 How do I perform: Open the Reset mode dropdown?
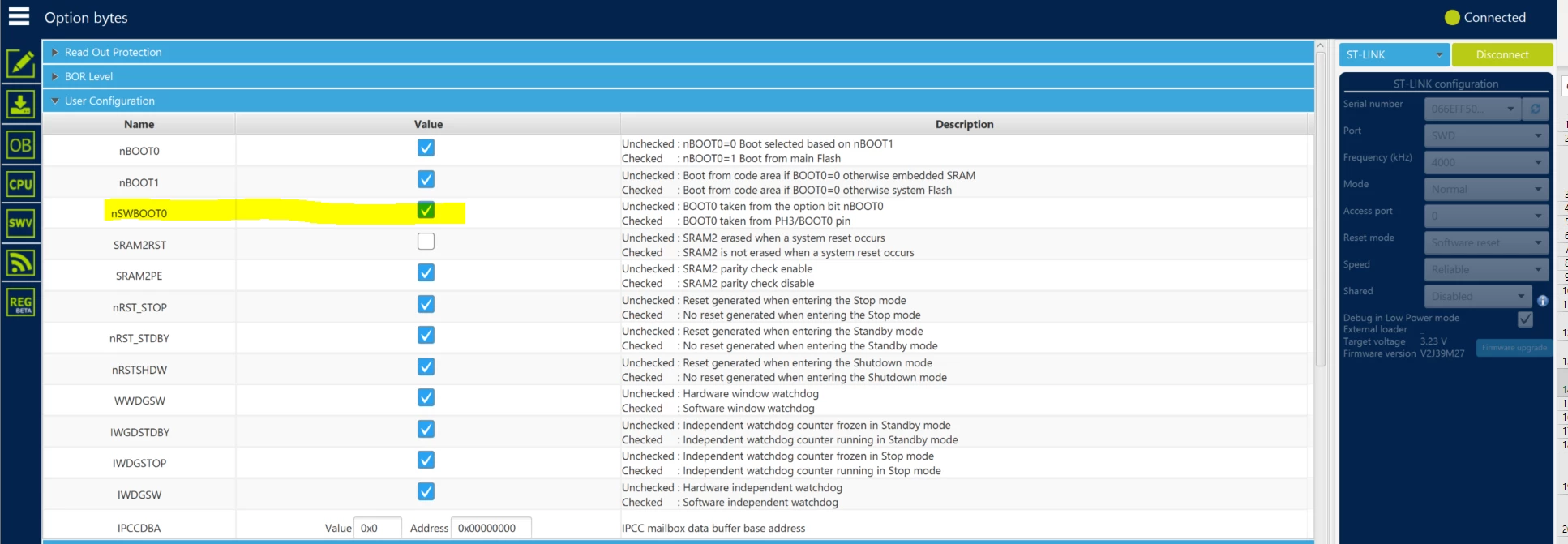(x=1486, y=242)
